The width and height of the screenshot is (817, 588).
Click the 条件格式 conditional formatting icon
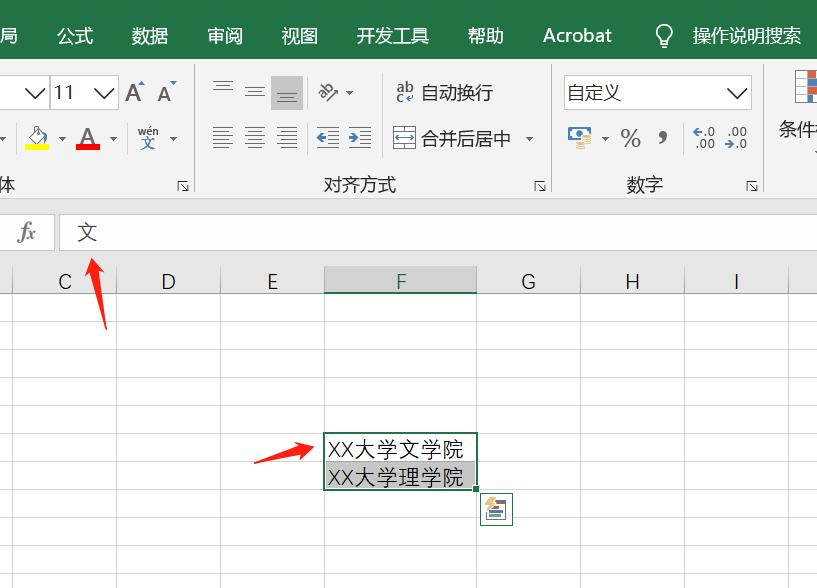tap(805, 87)
